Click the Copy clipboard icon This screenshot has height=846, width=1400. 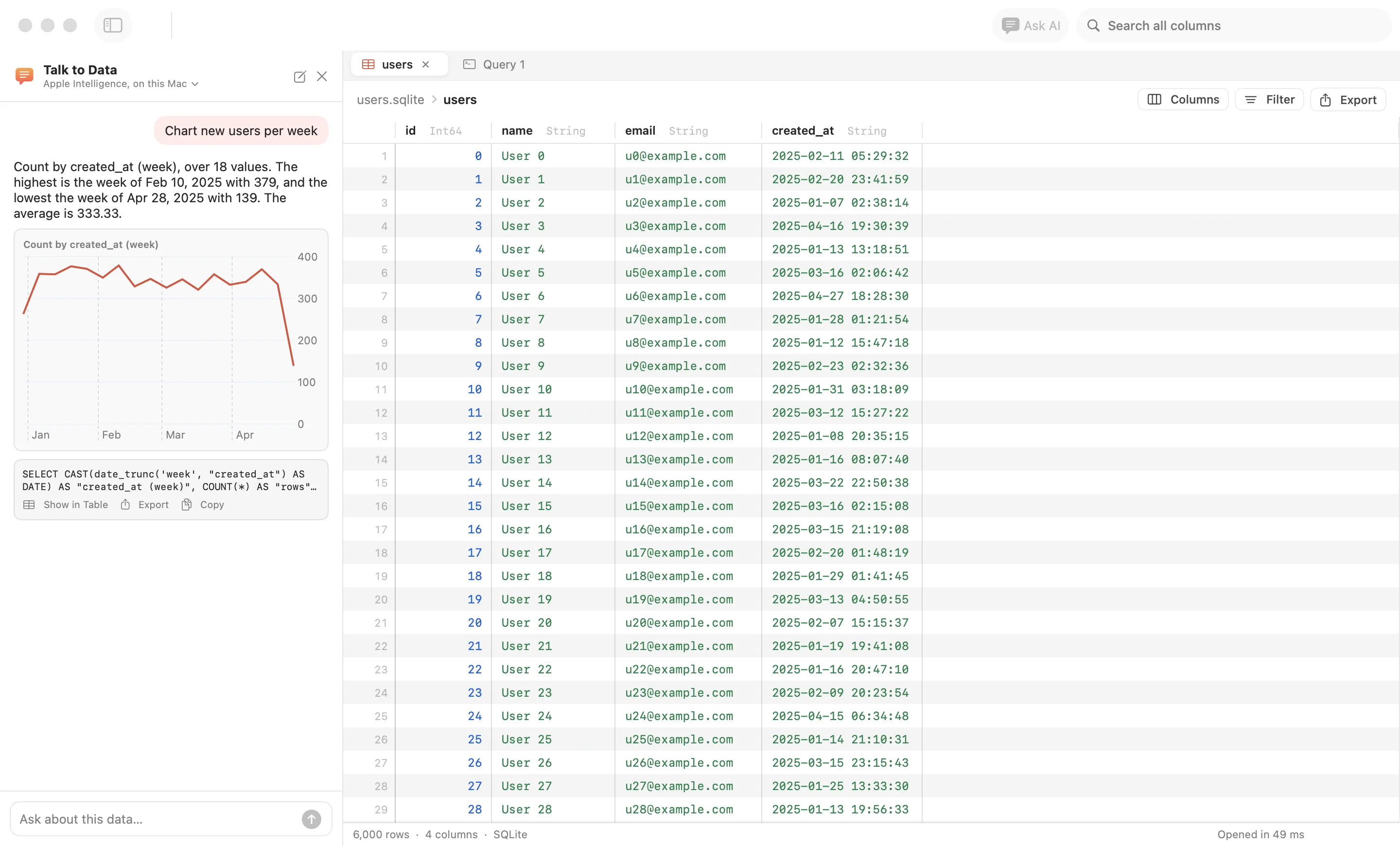tap(186, 505)
